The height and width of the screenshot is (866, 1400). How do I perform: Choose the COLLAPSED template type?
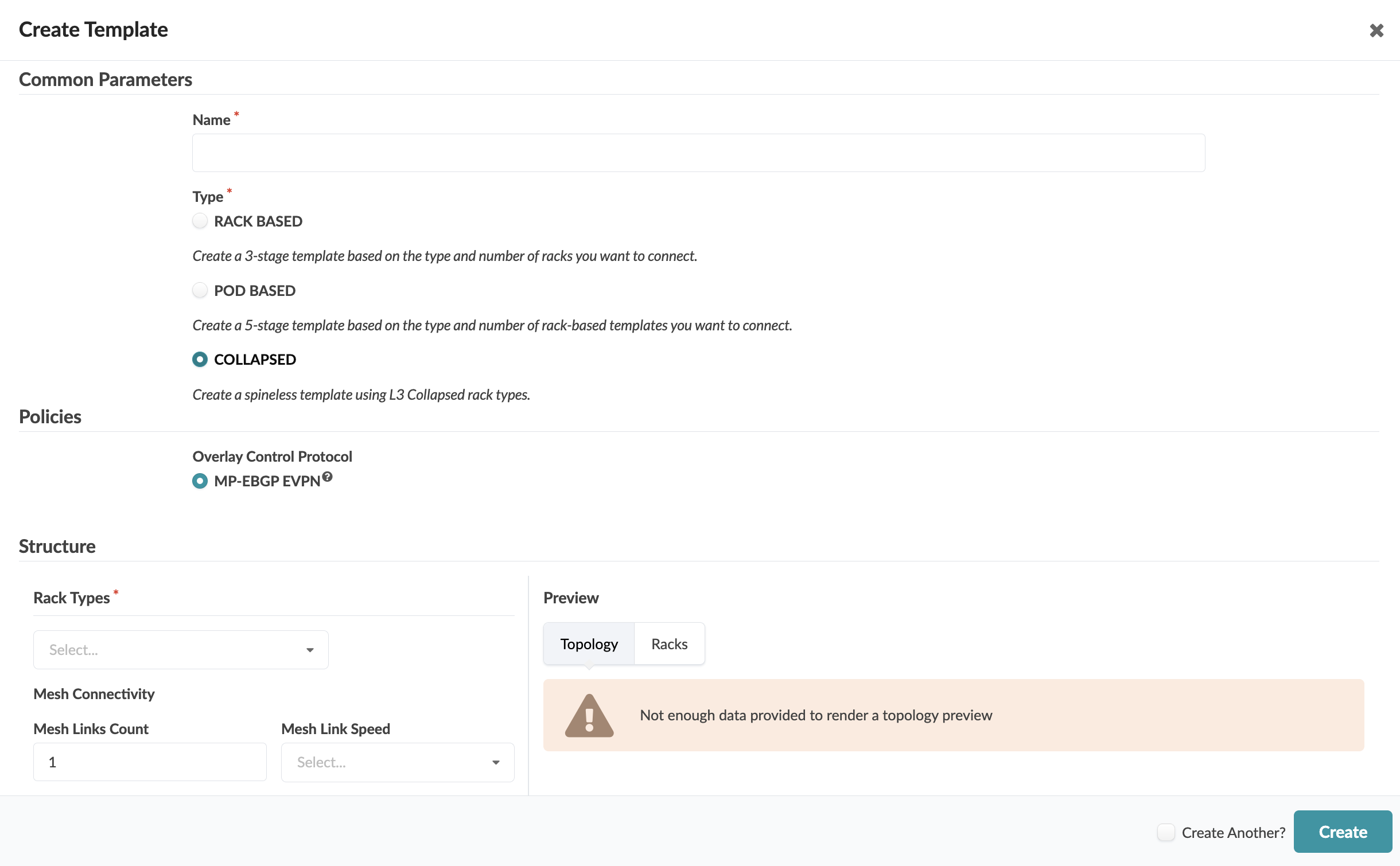coord(200,360)
